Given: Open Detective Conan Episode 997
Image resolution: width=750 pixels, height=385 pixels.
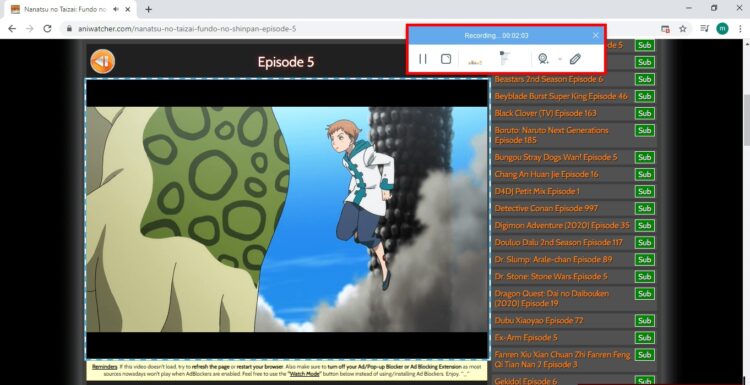Looking at the screenshot, I should click(546, 209).
